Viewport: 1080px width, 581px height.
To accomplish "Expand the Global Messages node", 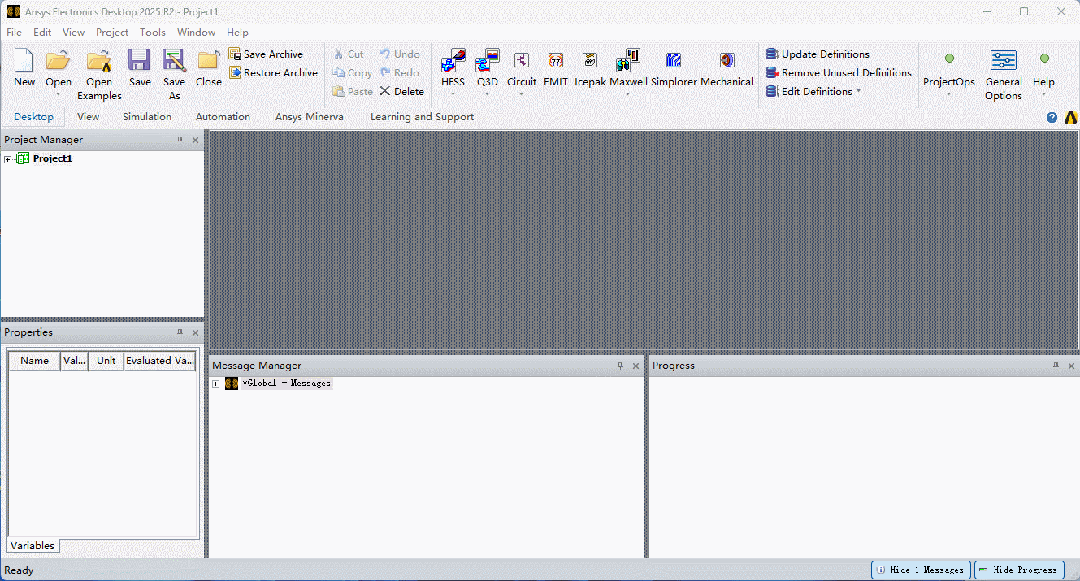I will tap(216, 383).
